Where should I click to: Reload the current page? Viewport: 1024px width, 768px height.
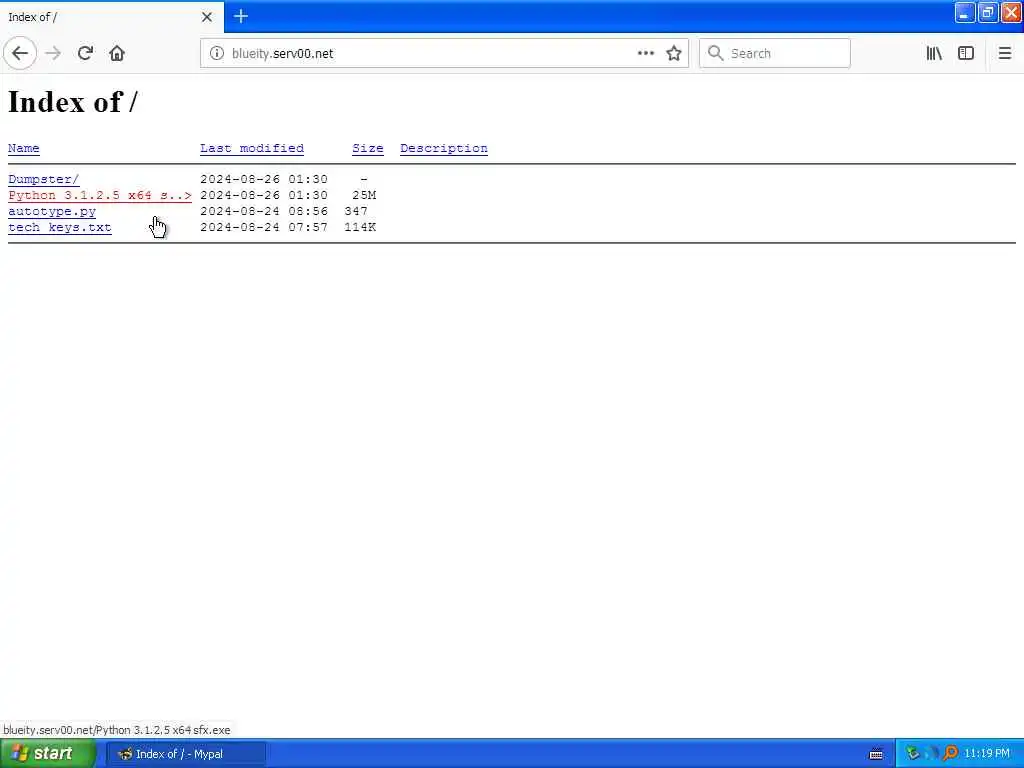click(x=85, y=53)
